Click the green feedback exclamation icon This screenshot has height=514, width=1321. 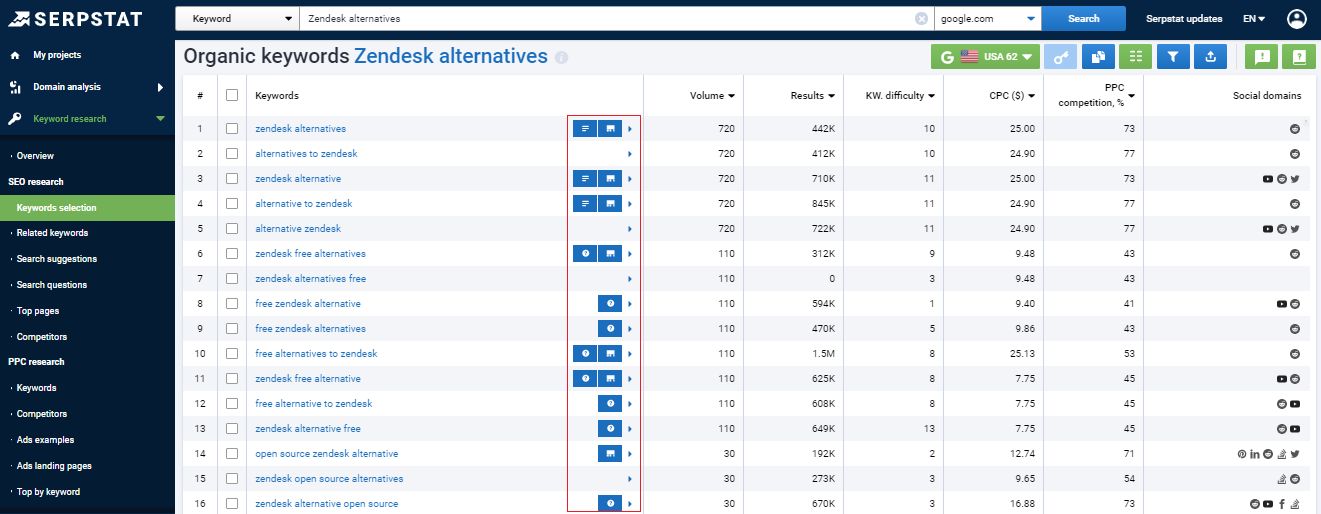1261,57
